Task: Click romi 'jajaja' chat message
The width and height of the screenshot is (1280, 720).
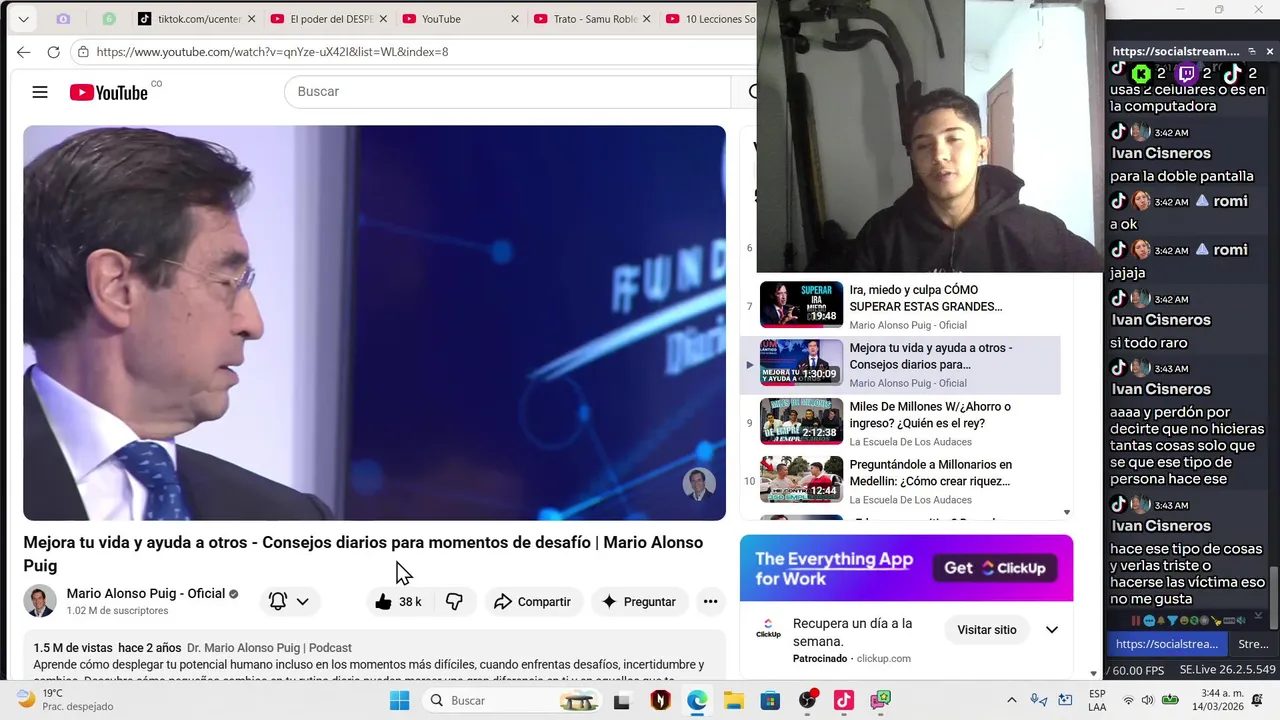Action: [x=1128, y=273]
